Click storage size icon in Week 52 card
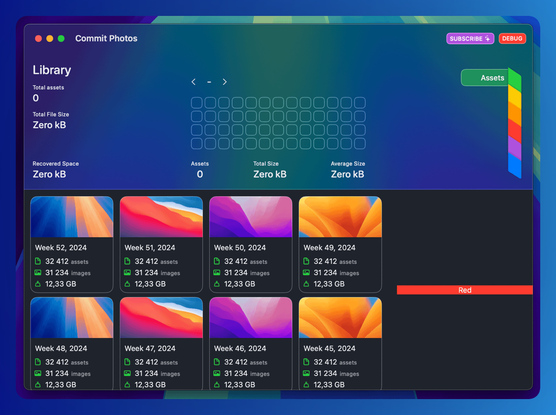The image size is (556, 415). 38,284
